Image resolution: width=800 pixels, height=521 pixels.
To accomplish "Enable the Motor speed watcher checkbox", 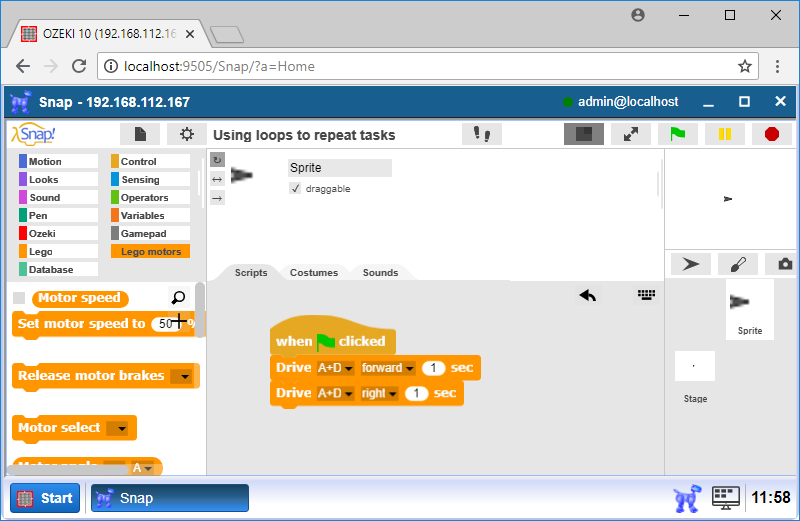I will (19, 298).
